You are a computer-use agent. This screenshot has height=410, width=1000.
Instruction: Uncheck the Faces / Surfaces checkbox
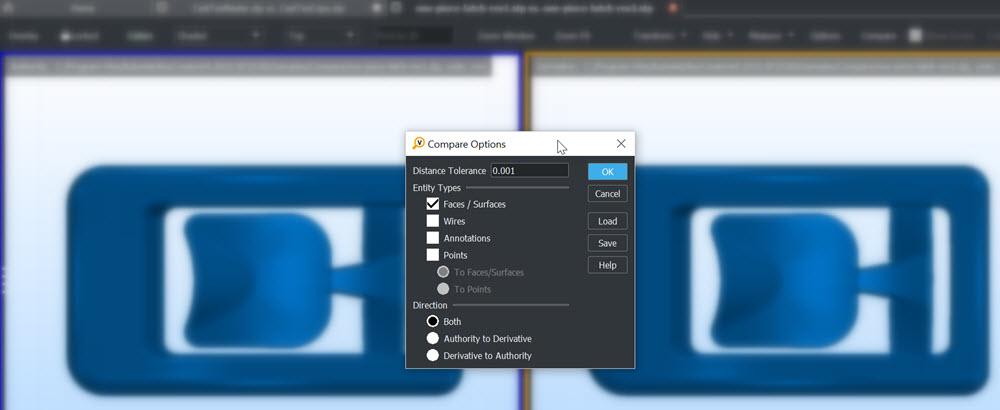pyautogui.click(x=433, y=204)
